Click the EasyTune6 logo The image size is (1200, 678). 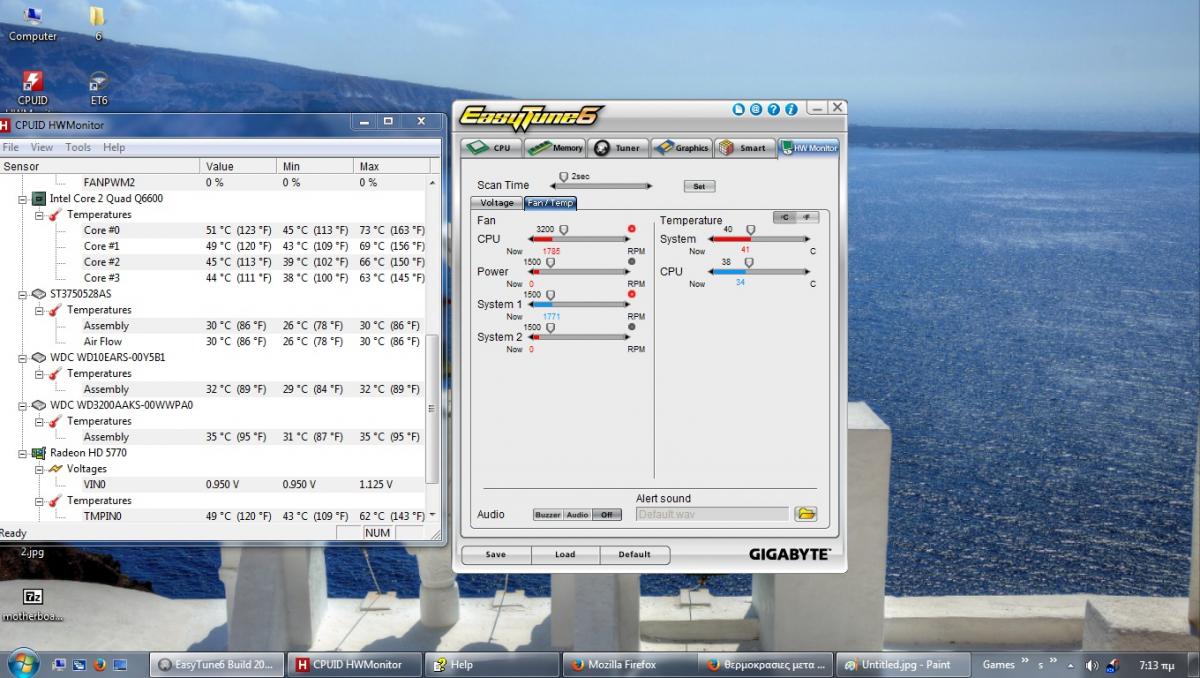tap(531, 117)
